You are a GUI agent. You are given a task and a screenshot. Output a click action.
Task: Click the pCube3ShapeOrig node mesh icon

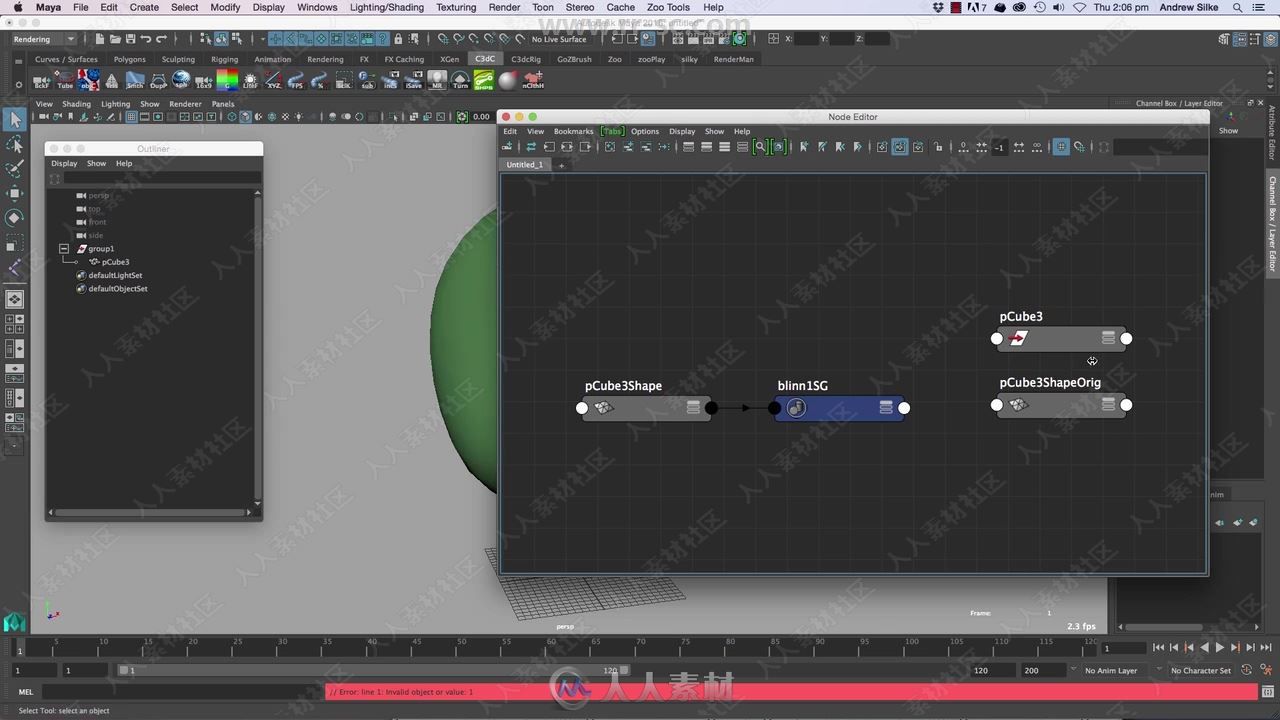click(x=1018, y=405)
